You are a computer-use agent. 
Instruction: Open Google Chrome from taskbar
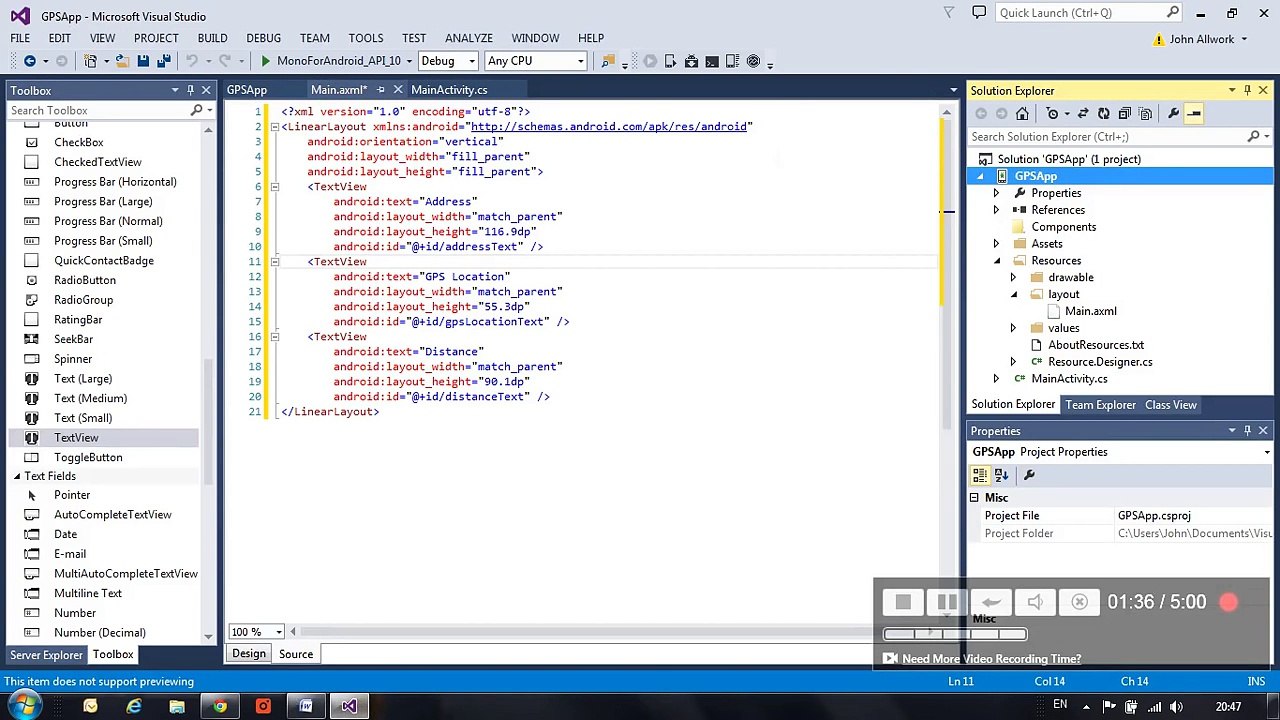click(220, 707)
